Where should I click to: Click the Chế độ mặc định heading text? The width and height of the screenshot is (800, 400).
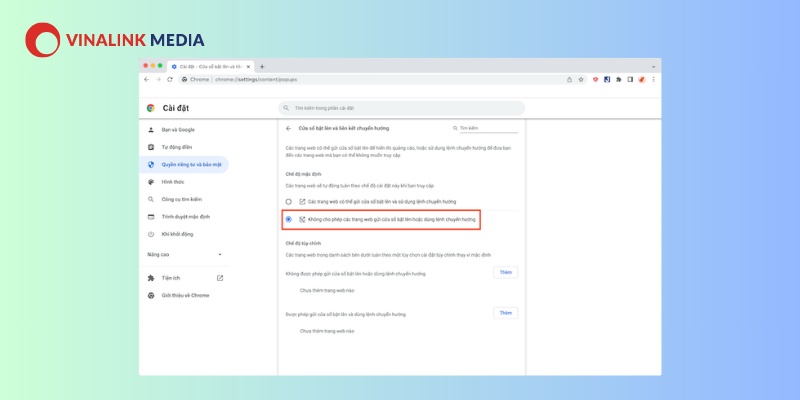[x=304, y=174]
